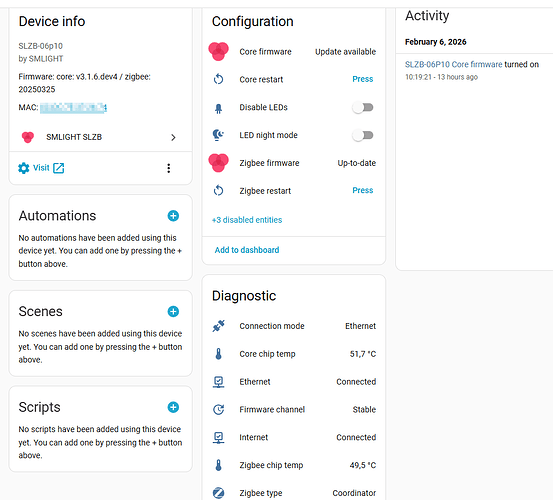
Task: Click the Firmware channel clock icon
Action: [x=218, y=409]
